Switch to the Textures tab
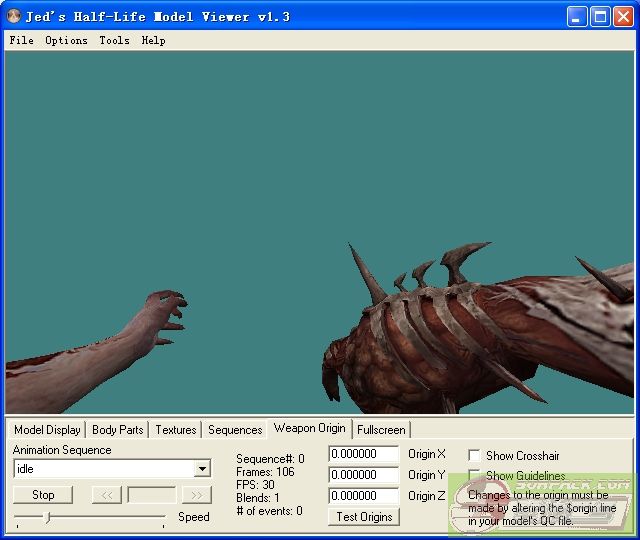This screenshot has width=640, height=540. (x=176, y=430)
